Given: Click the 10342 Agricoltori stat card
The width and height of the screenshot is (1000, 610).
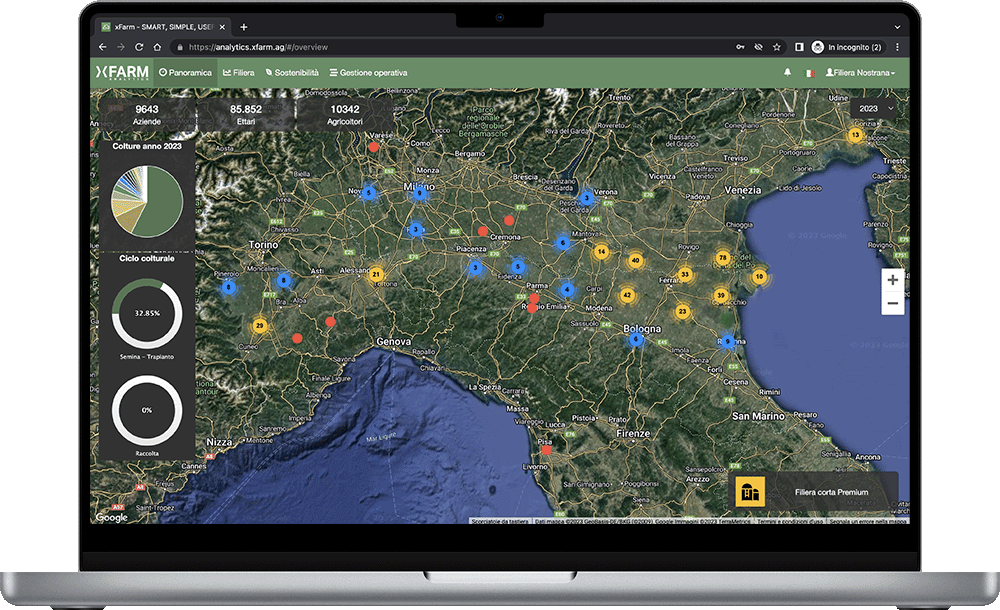Looking at the screenshot, I should point(344,115).
